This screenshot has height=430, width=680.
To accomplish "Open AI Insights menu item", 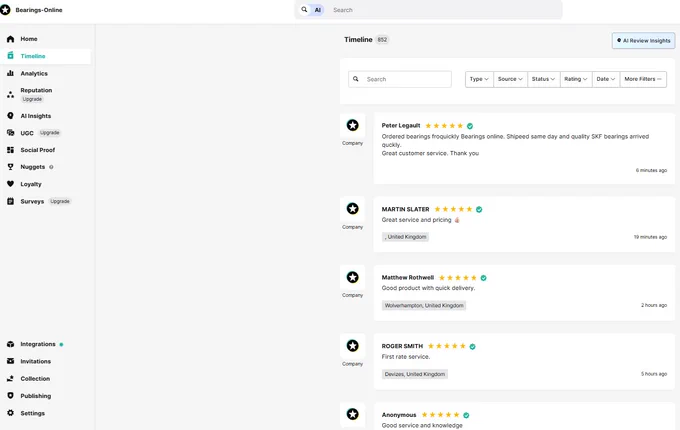I will click(x=36, y=116).
